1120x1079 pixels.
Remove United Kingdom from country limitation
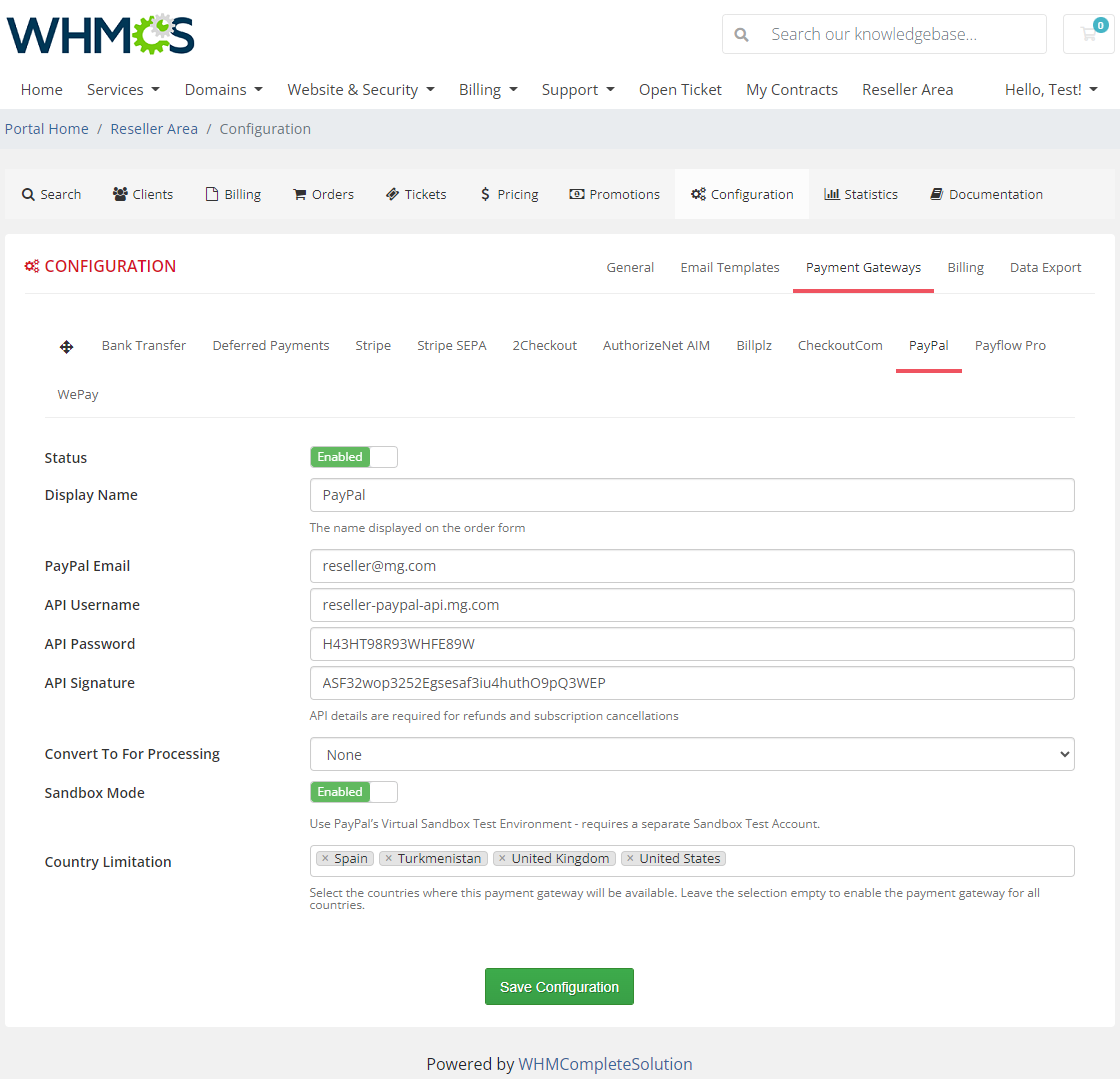tap(502, 858)
